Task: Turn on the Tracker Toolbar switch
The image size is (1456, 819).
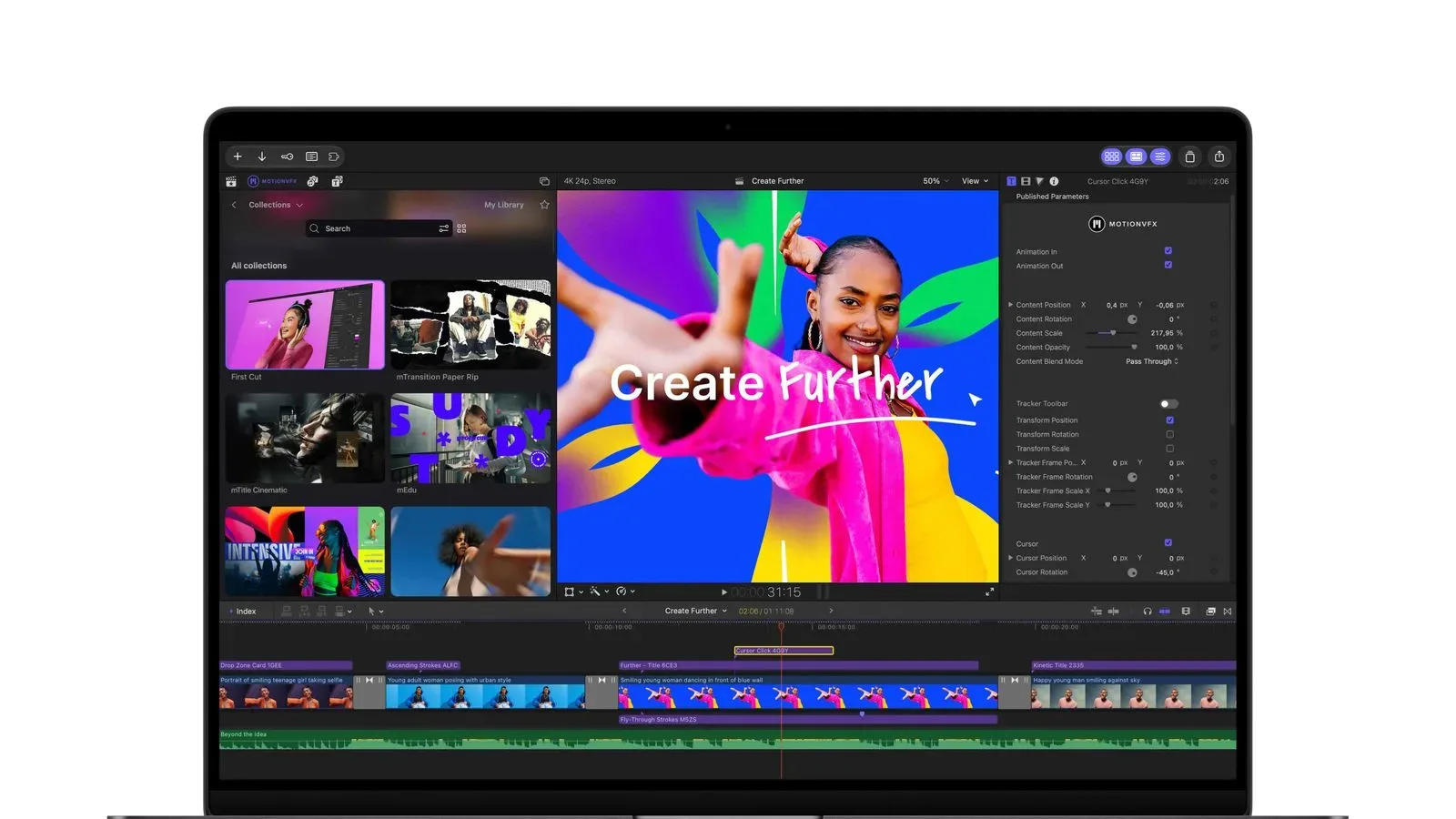Action: (1169, 404)
